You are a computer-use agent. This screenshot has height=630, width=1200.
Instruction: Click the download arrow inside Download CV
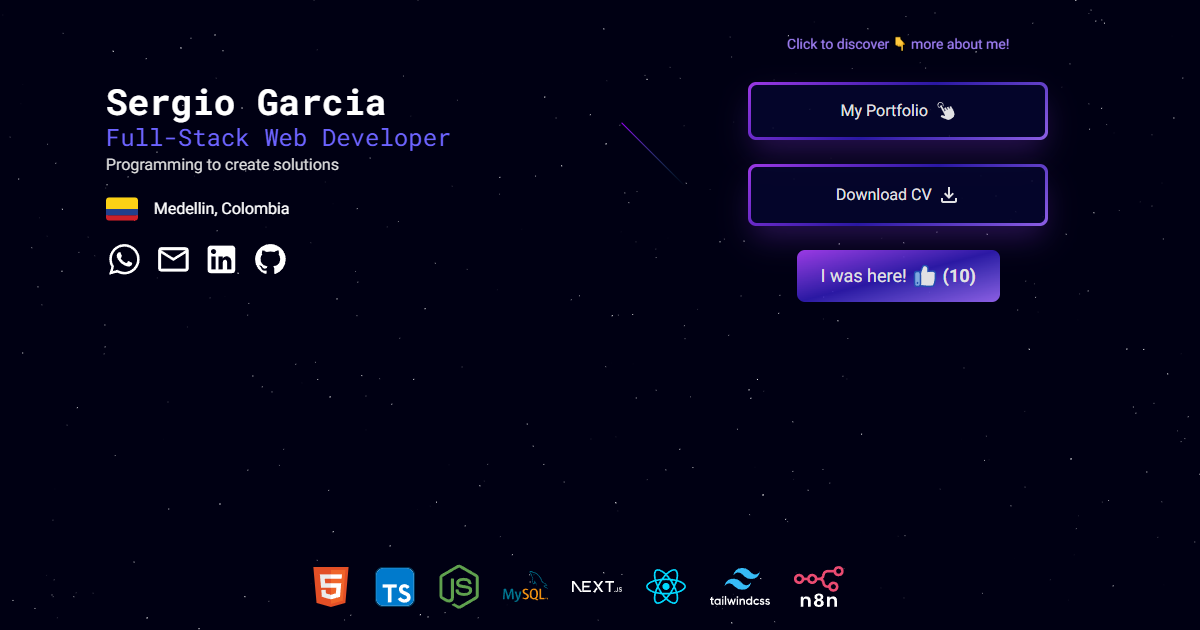tap(948, 195)
